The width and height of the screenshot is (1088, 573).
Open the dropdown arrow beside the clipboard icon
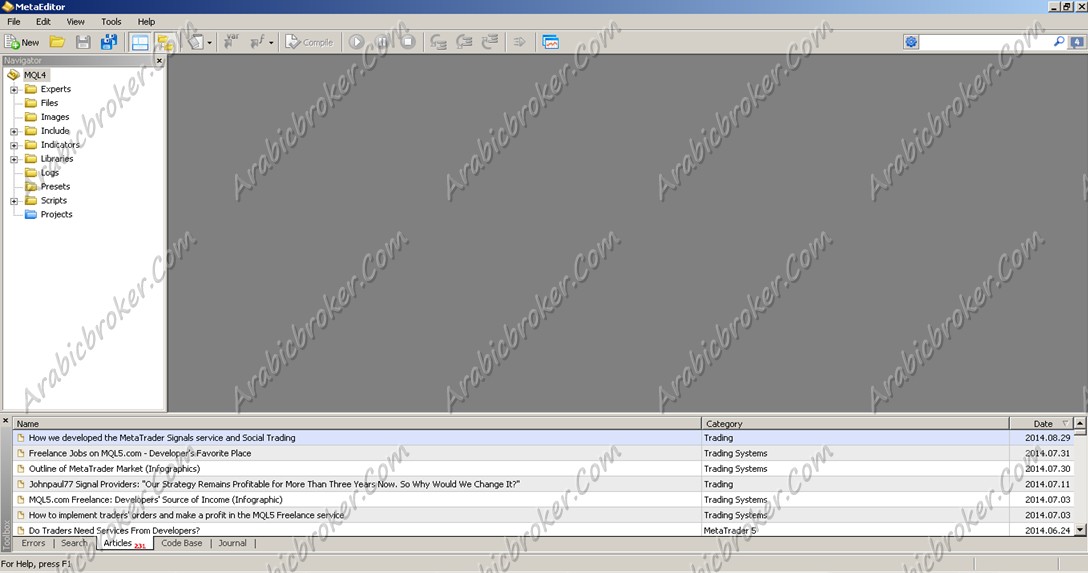coord(210,43)
